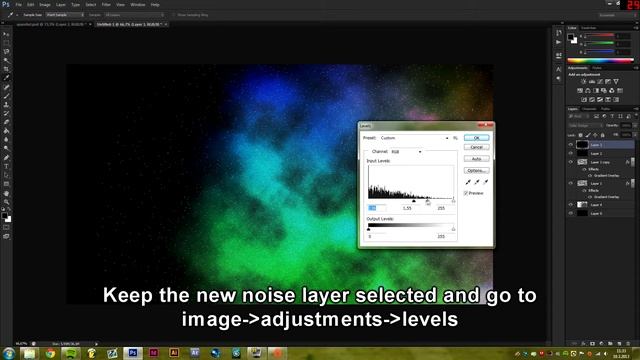Open Photoshop from the Windows taskbar
Image resolution: width=640 pixels, height=360 pixels.
coord(133,353)
